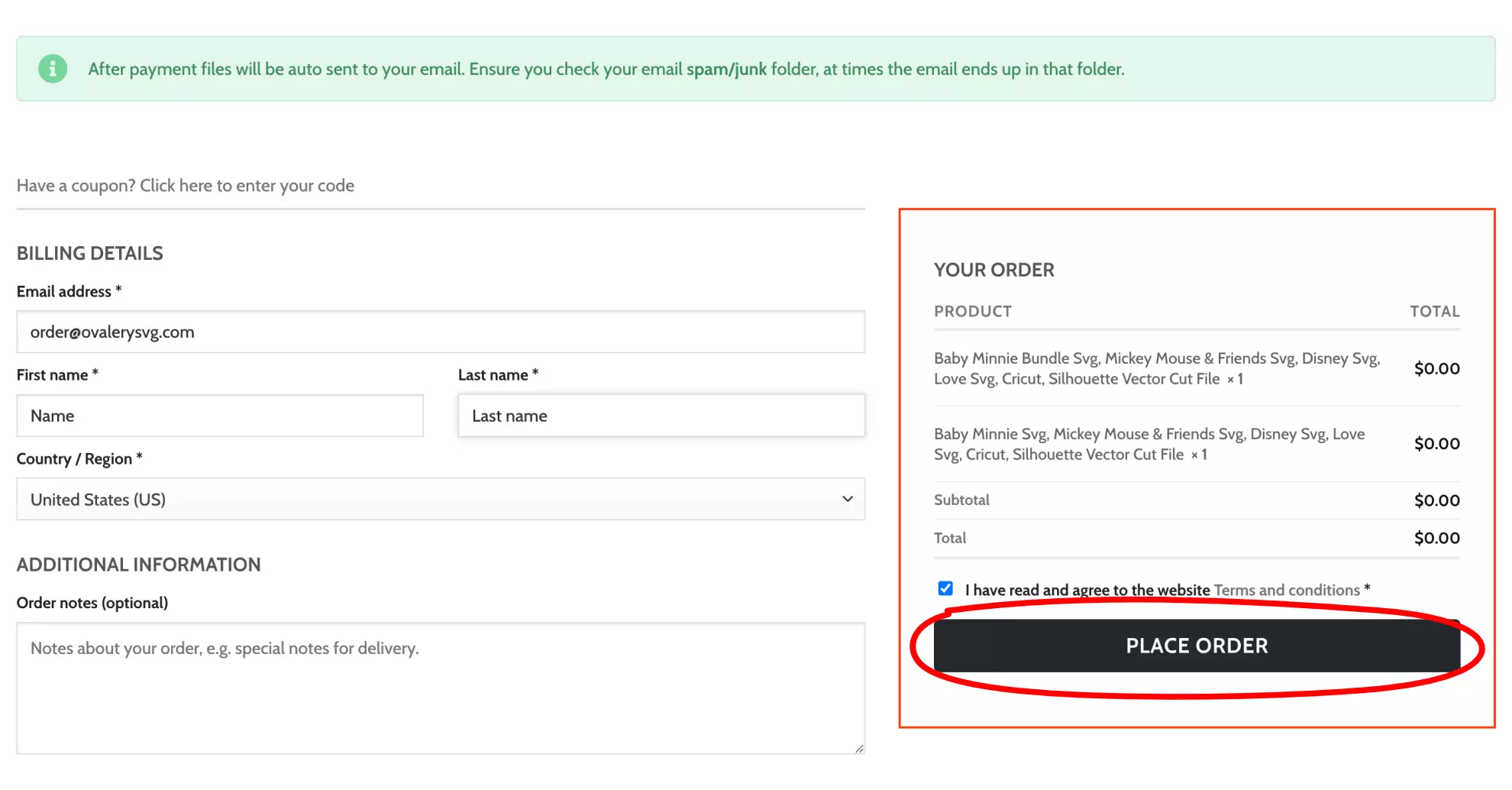Click the 'I have read and agree' label text
The height and width of the screenshot is (790, 1512).
(x=1087, y=590)
